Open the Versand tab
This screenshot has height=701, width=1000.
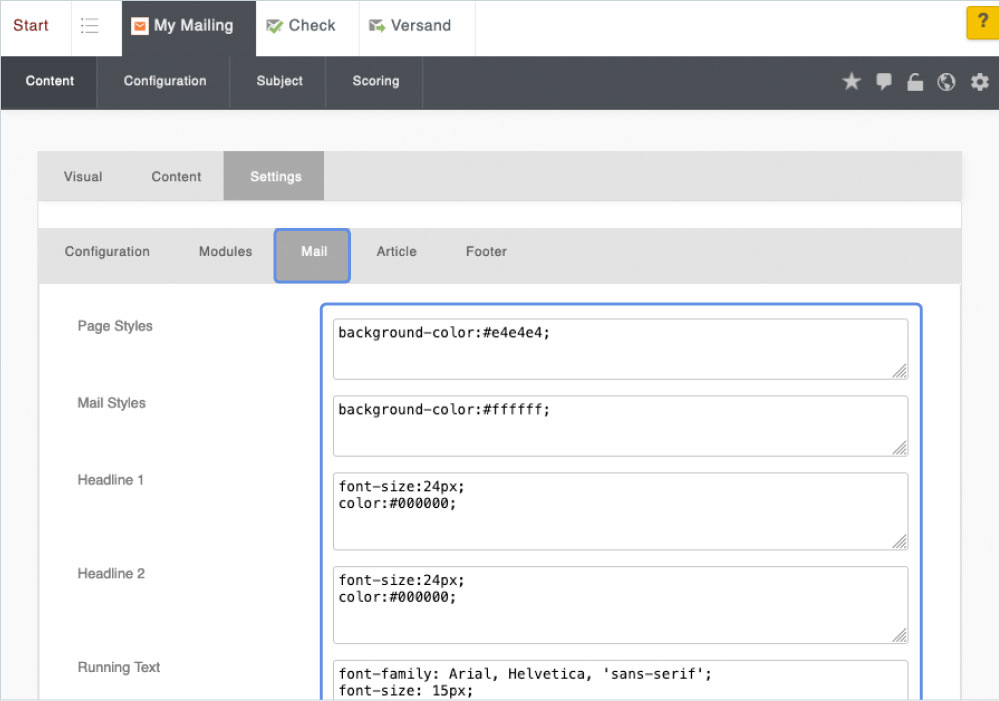coord(417,26)
